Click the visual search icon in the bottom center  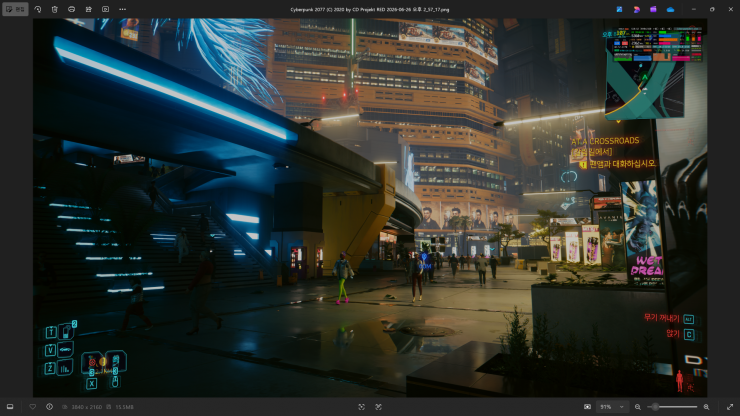pyautogui.click(x=378, y=407)
